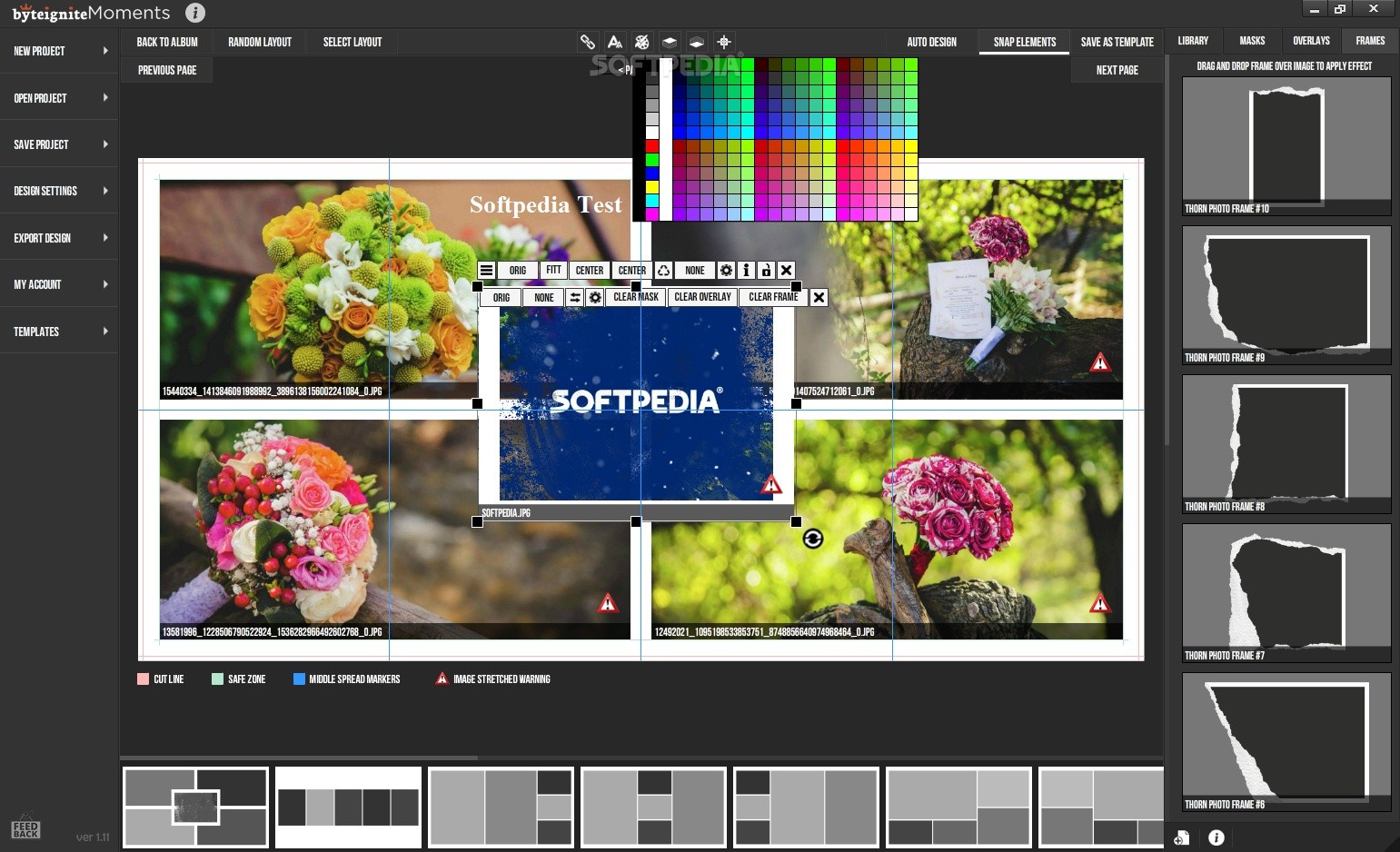Pick the cyan swatch in palette's left column

(651, 201)
